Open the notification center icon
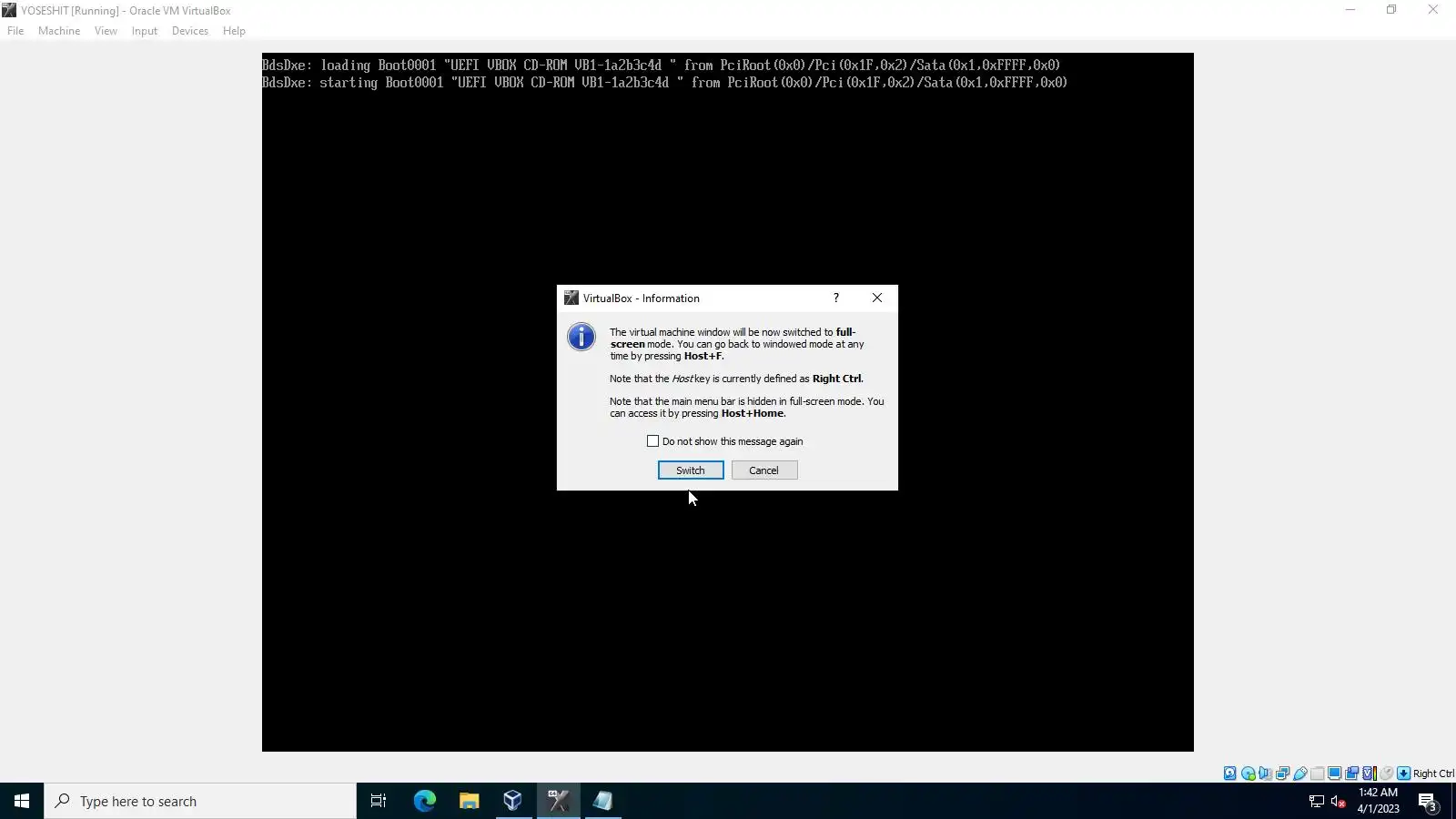1456x819 pixels. pos(1429,802)
